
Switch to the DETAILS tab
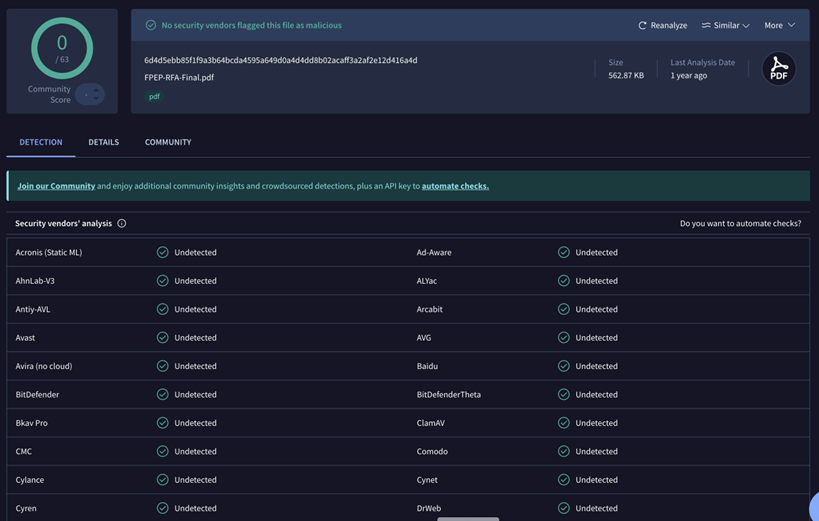pyautogui.click(x=103, y=142)
